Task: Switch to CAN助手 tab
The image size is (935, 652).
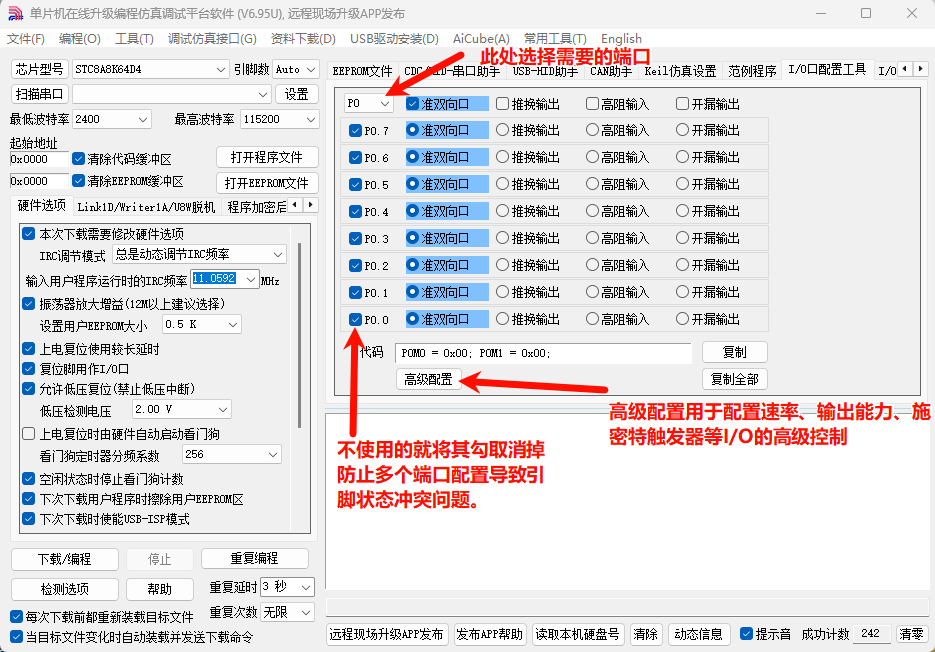Action: 611,72
